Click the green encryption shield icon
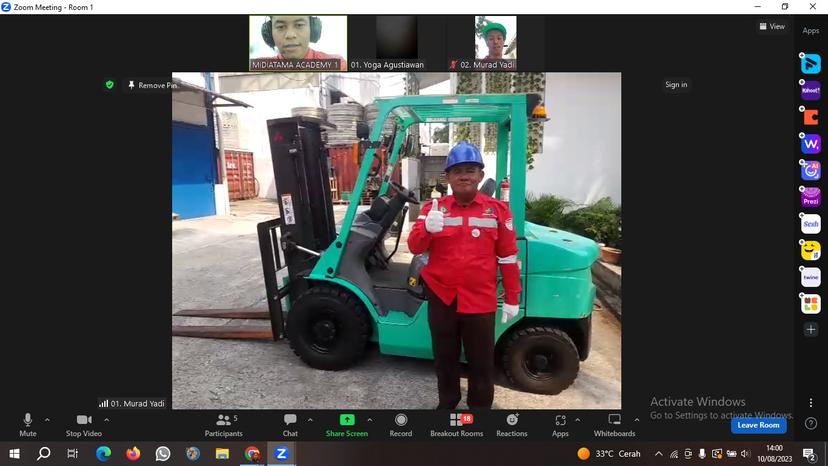 [x=109, y=85]
